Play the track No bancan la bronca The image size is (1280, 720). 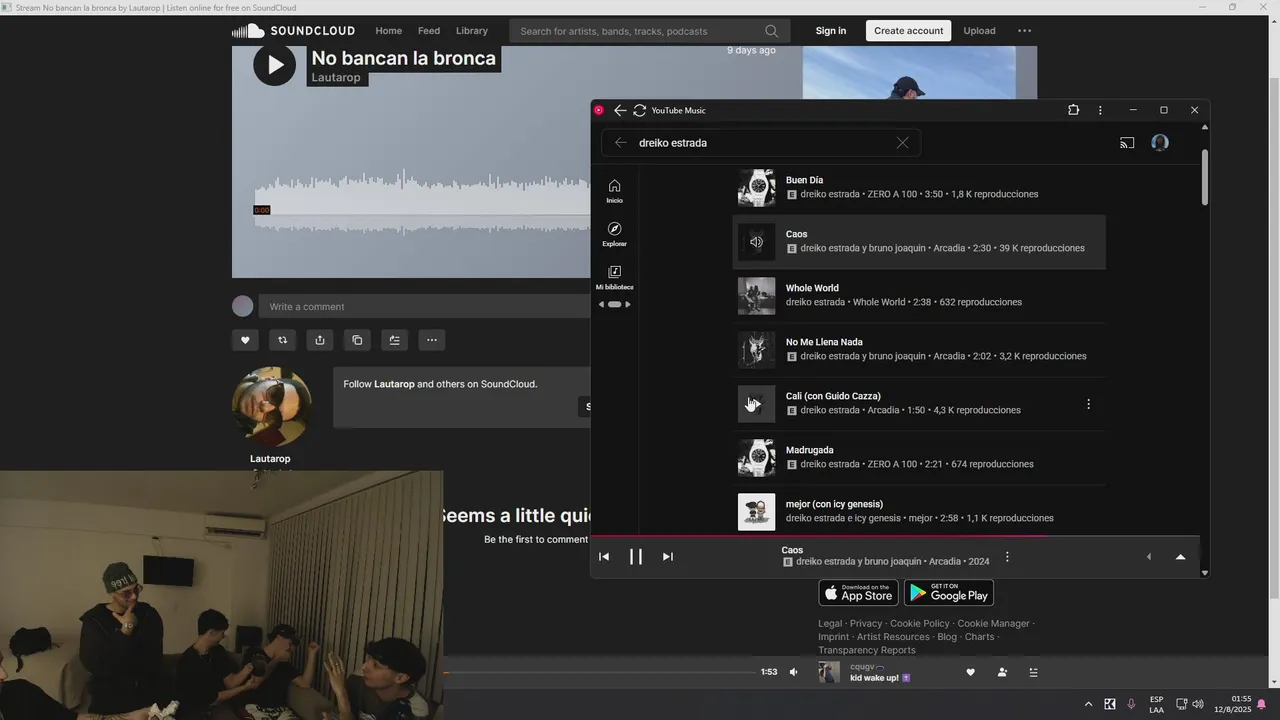tap(274, 65)
